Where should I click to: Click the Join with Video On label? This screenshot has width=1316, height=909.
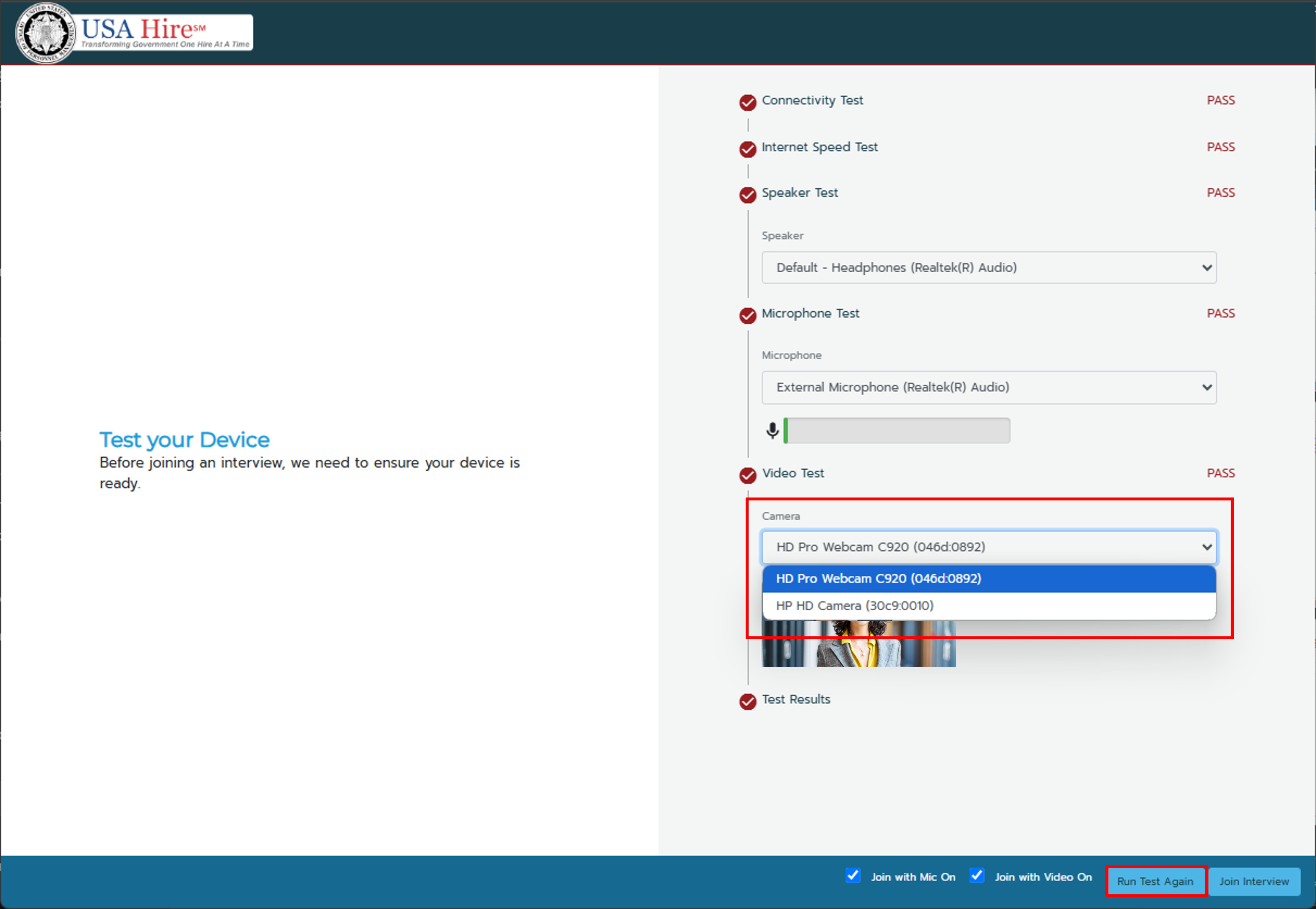(x=1043, y=877)
